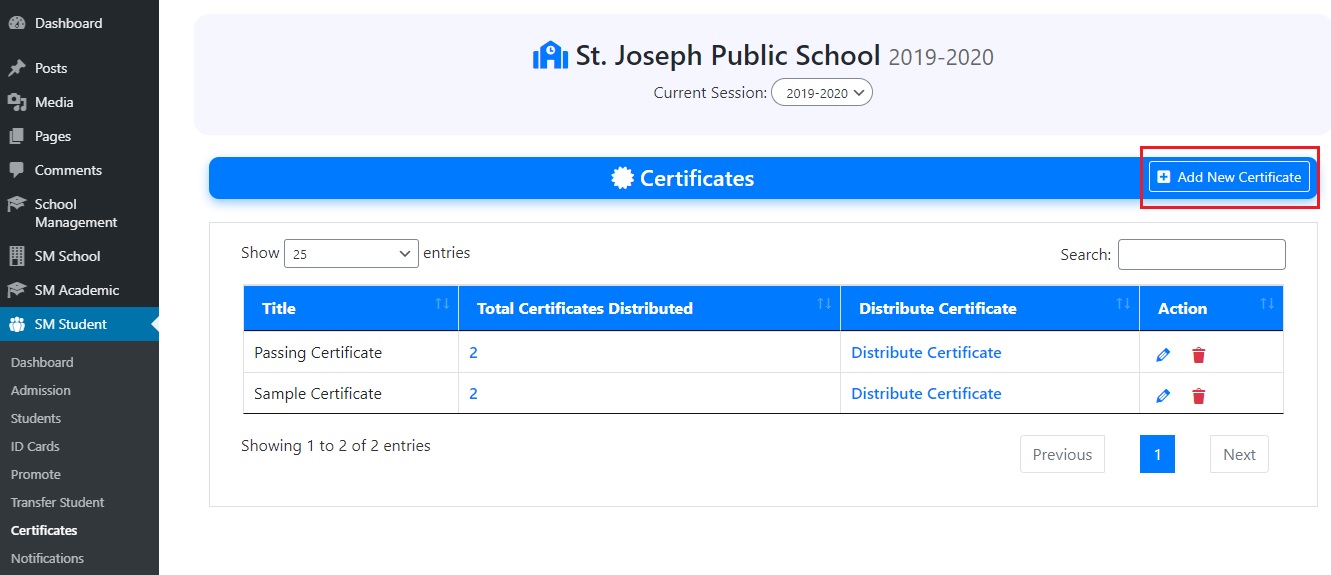Open the Show entries 25 dropdown
This screenshot has height=575, width=1331.
[x=352, y=254]
